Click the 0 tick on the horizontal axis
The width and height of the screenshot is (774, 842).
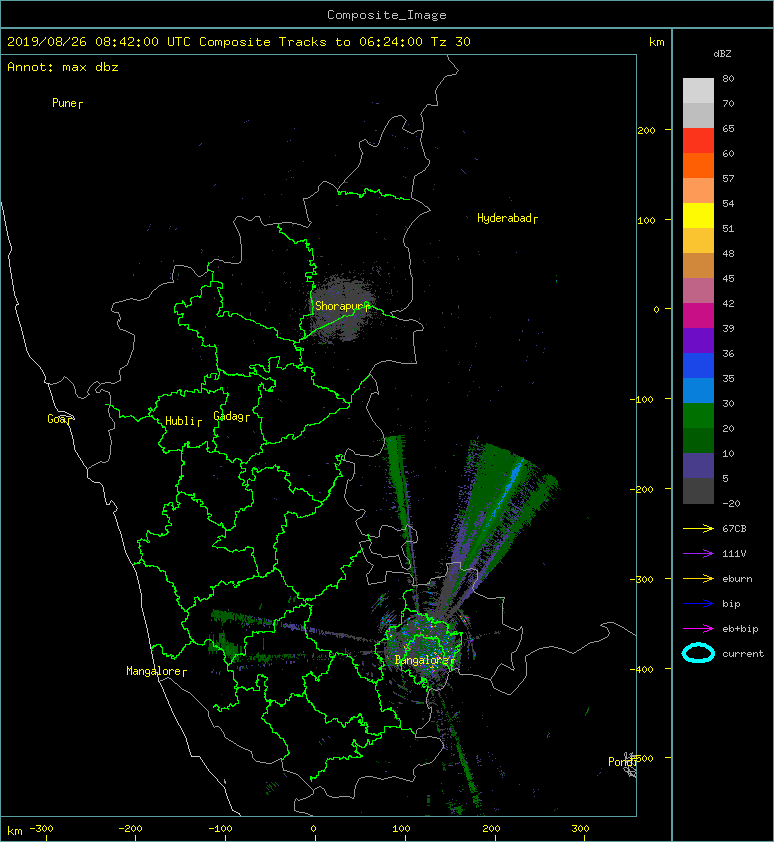click(313, 829)
